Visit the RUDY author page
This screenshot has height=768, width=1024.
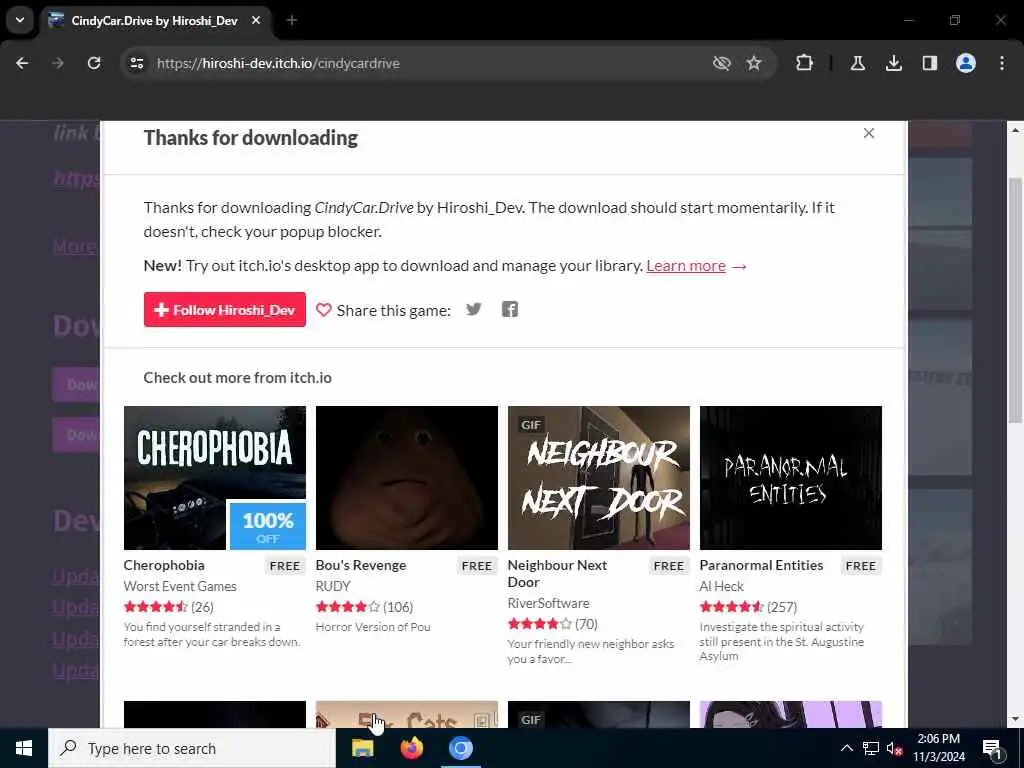(x=333, y=586)
